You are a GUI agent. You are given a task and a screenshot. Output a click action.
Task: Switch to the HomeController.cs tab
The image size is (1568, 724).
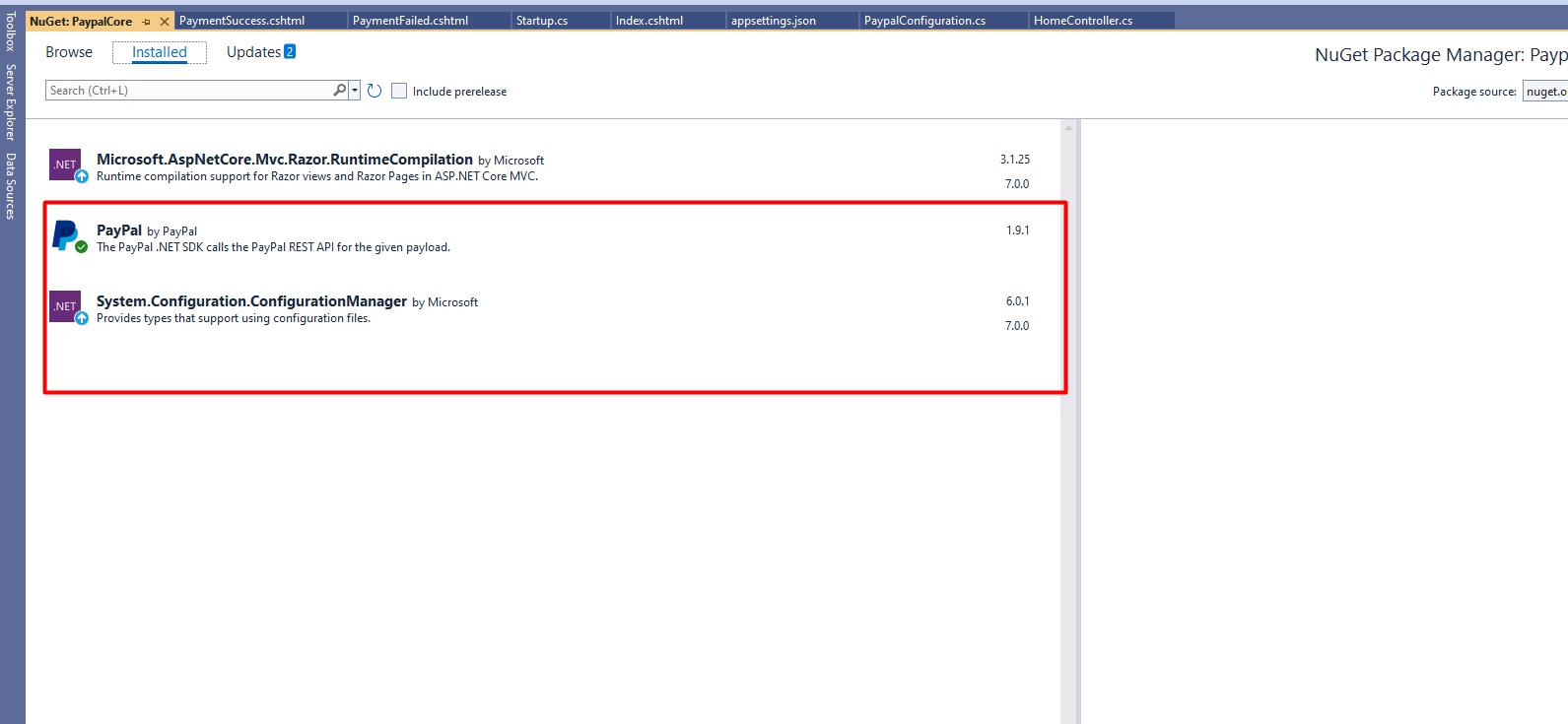(x=1102, y=21)
